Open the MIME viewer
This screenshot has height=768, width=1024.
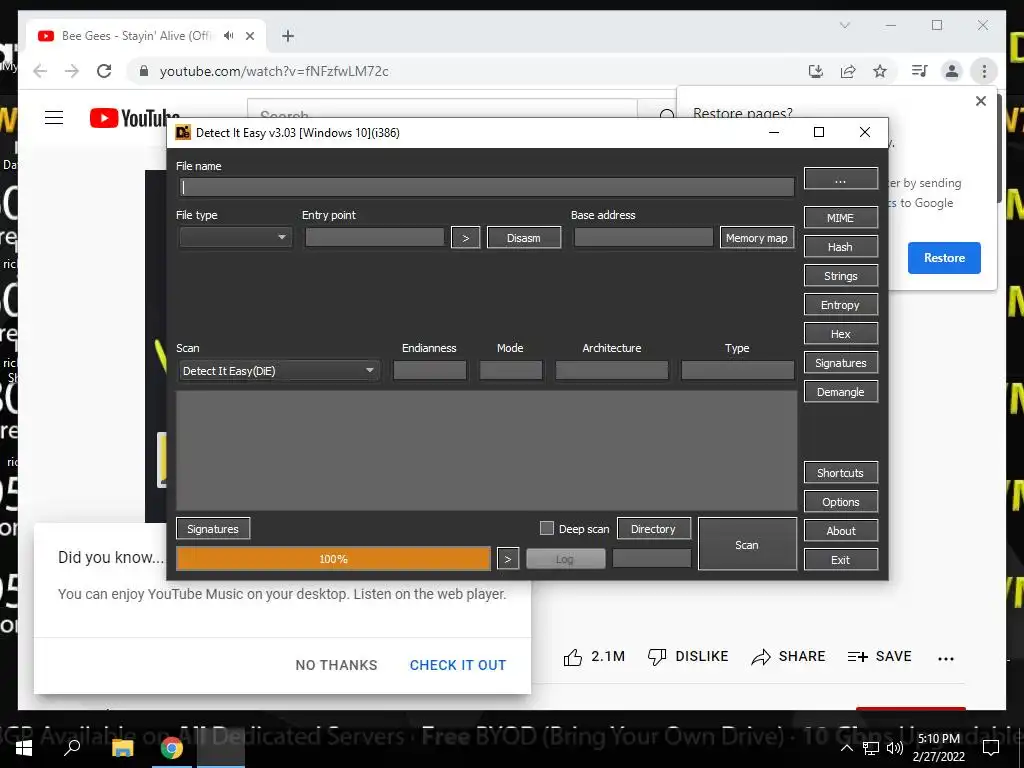pos(840,217)
